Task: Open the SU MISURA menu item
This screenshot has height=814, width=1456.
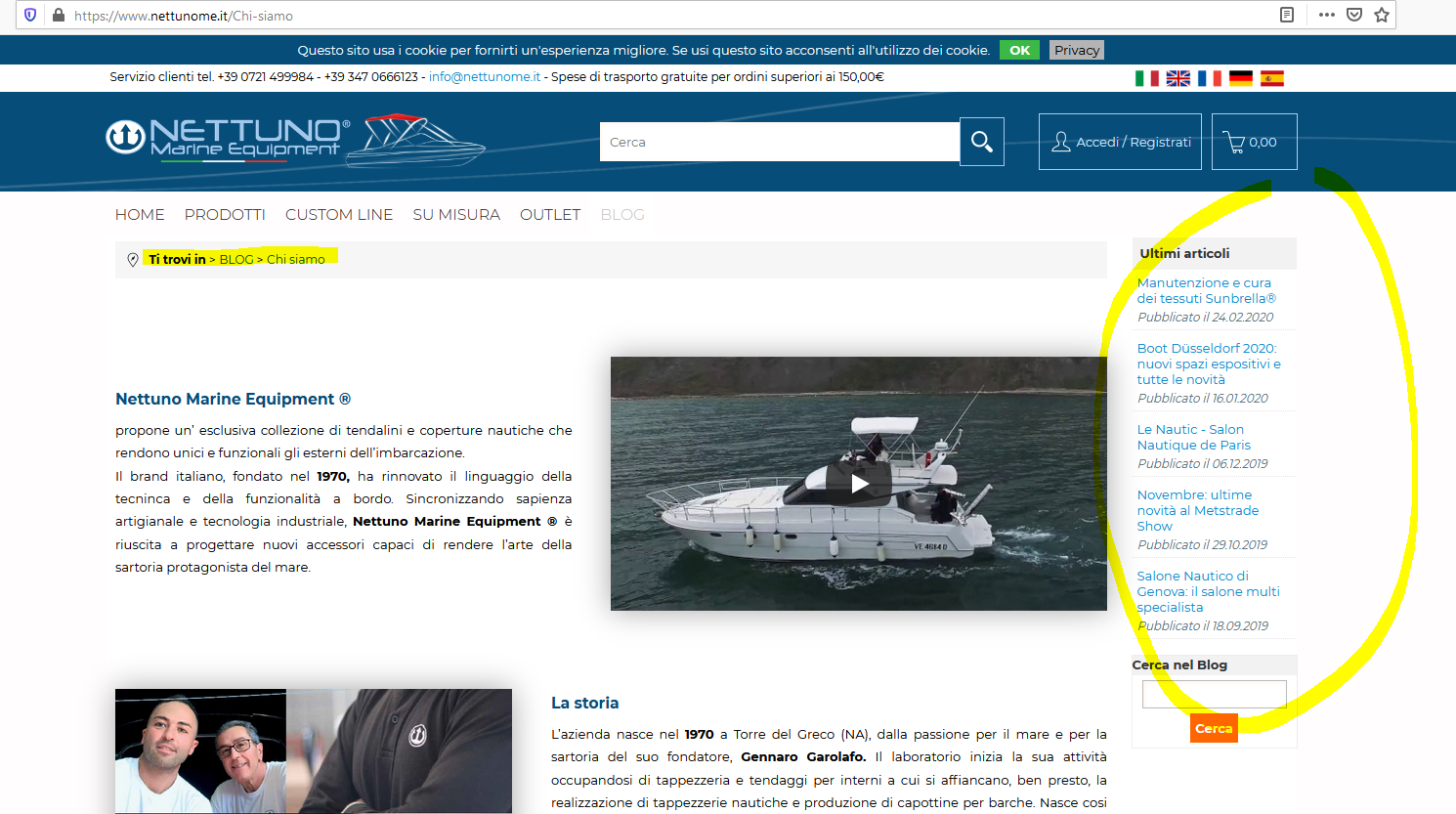Action: (x=456, y=215)
